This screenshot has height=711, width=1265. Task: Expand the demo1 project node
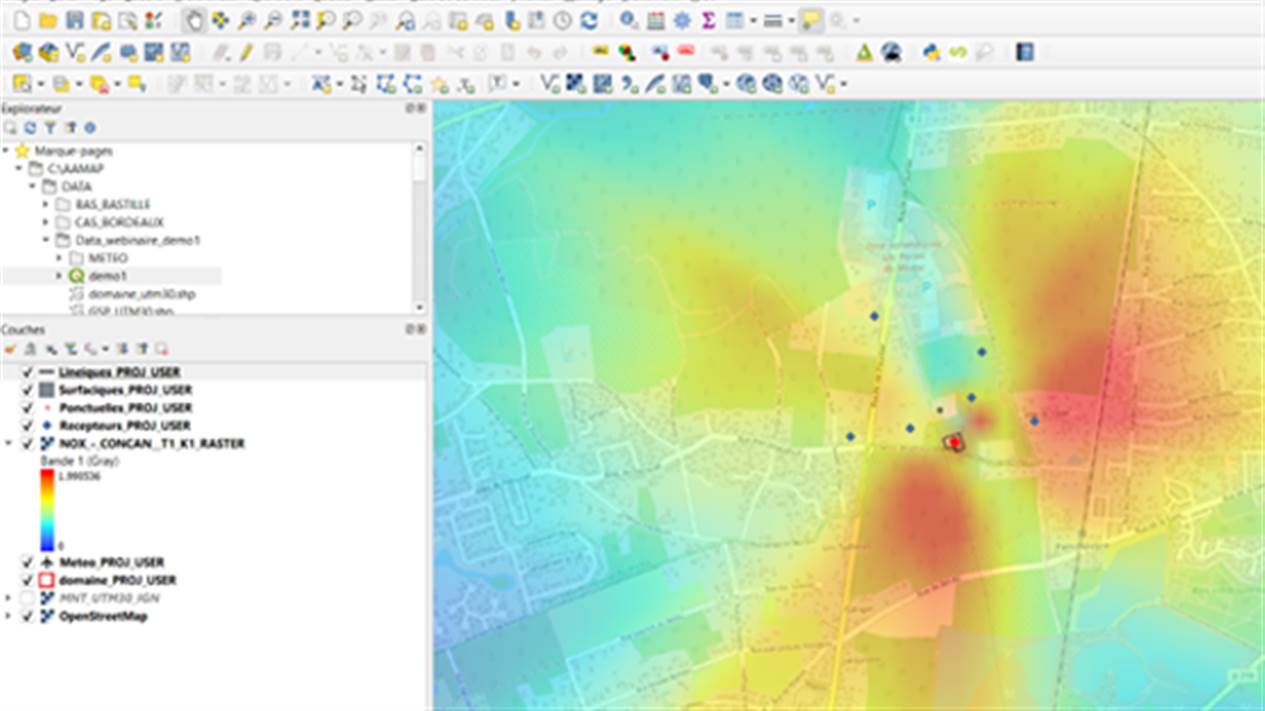pos(59,276)
